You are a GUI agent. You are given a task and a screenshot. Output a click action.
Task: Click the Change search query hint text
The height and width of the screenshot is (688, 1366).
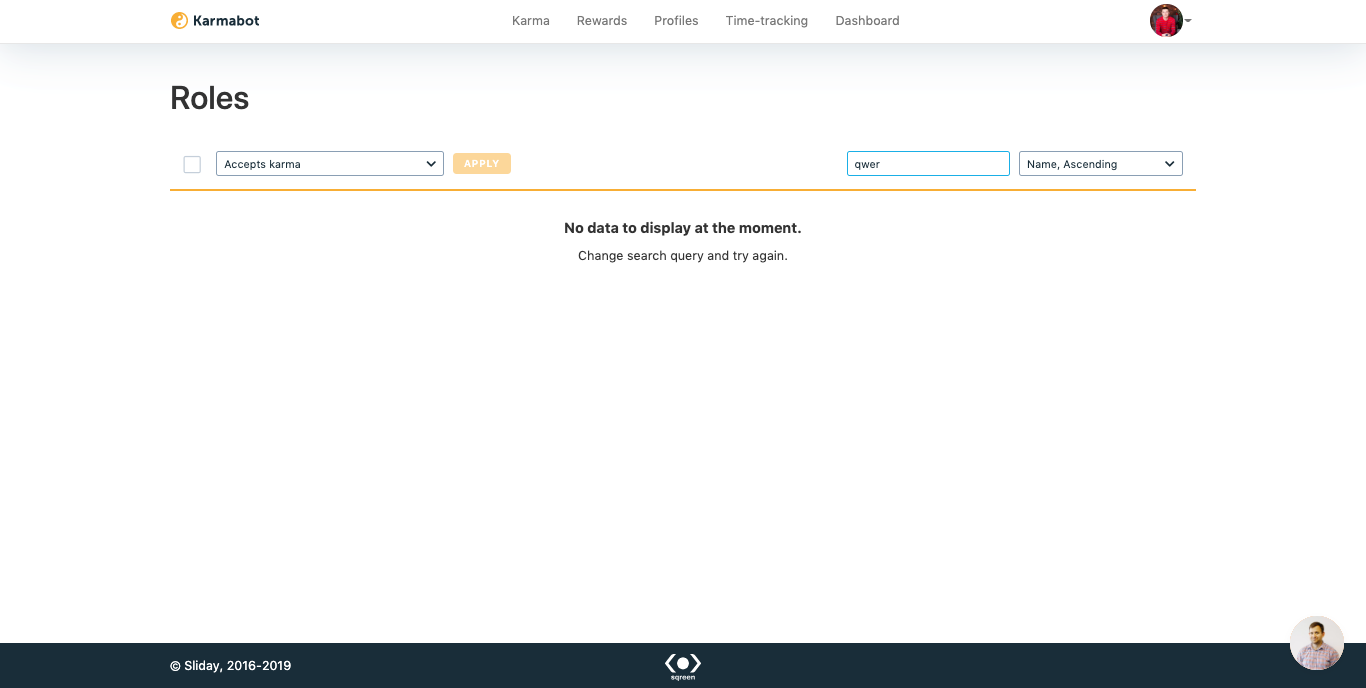pyautogui.click(x=683, y=256)
